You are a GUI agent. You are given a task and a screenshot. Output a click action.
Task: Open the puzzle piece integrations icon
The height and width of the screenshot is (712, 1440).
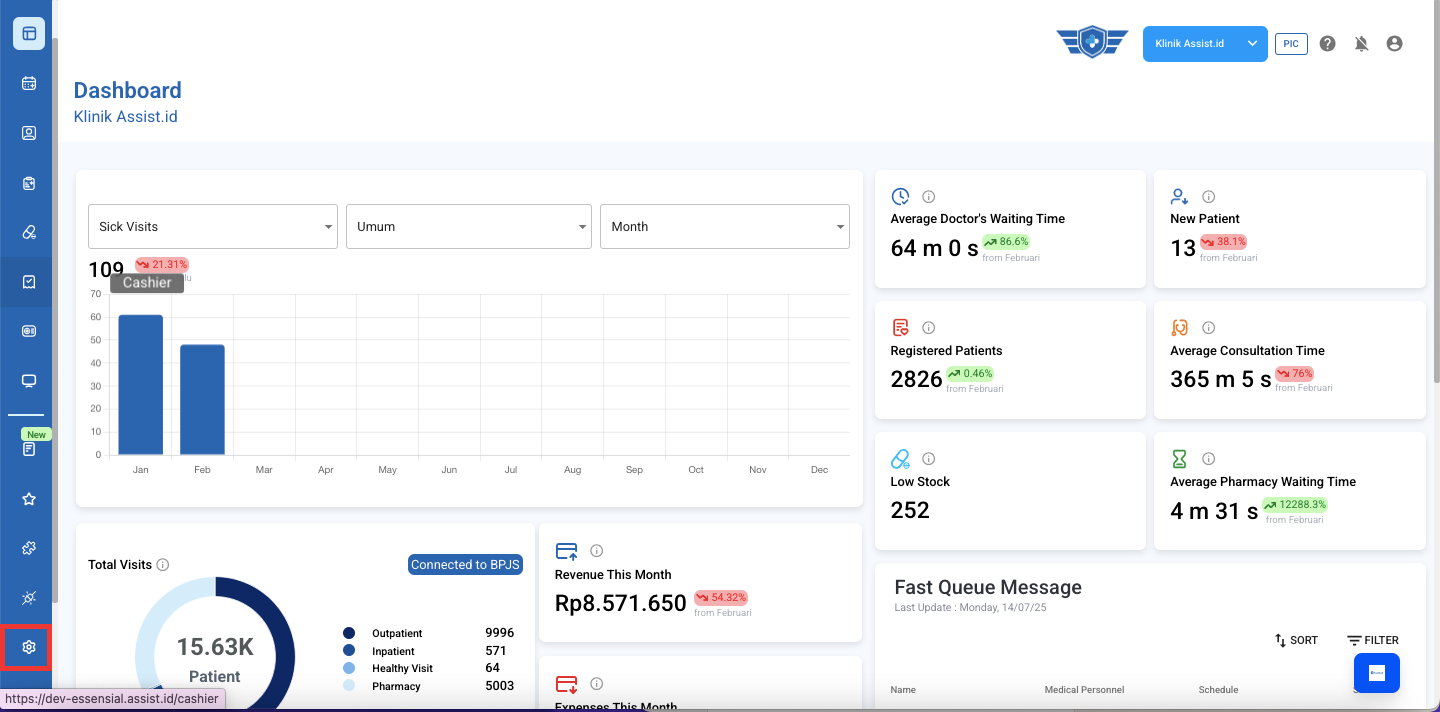click(29, 548)
